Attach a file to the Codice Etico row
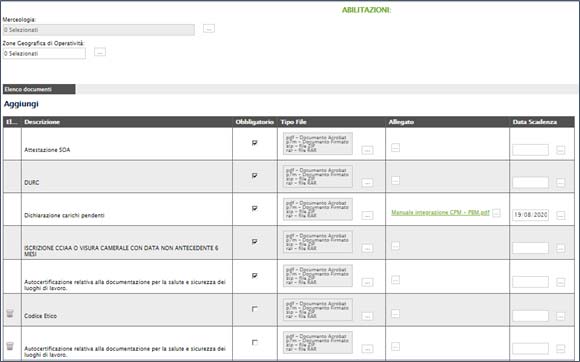This screenshot has width=580, height=362. 395,314
